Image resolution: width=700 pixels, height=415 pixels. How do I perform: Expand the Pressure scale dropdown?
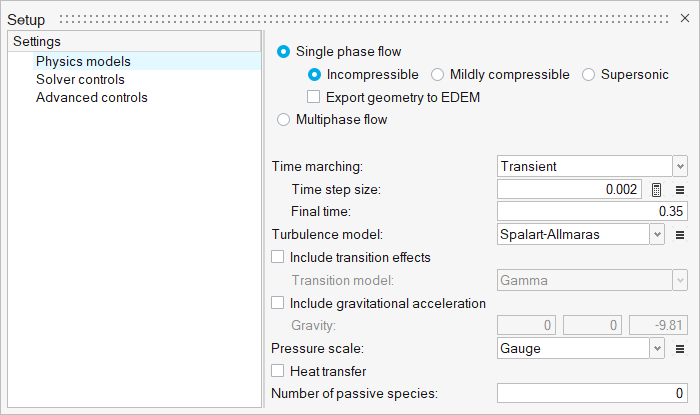pos(657,349)
